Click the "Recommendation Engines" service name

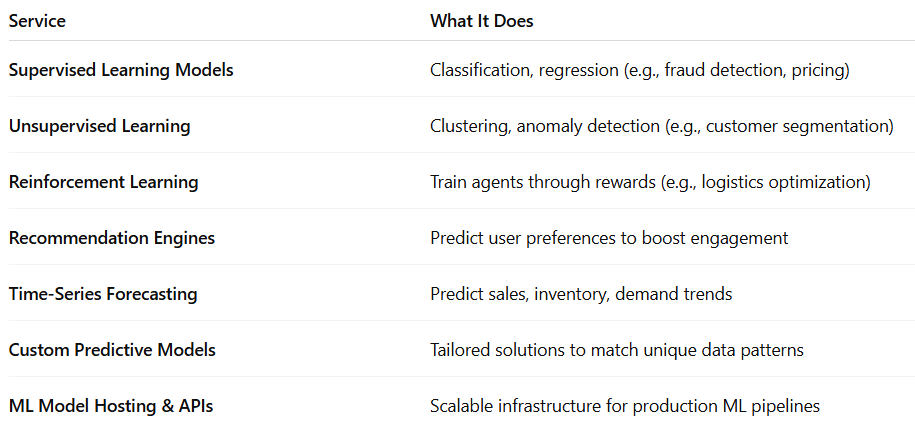(x=112, y=238)
